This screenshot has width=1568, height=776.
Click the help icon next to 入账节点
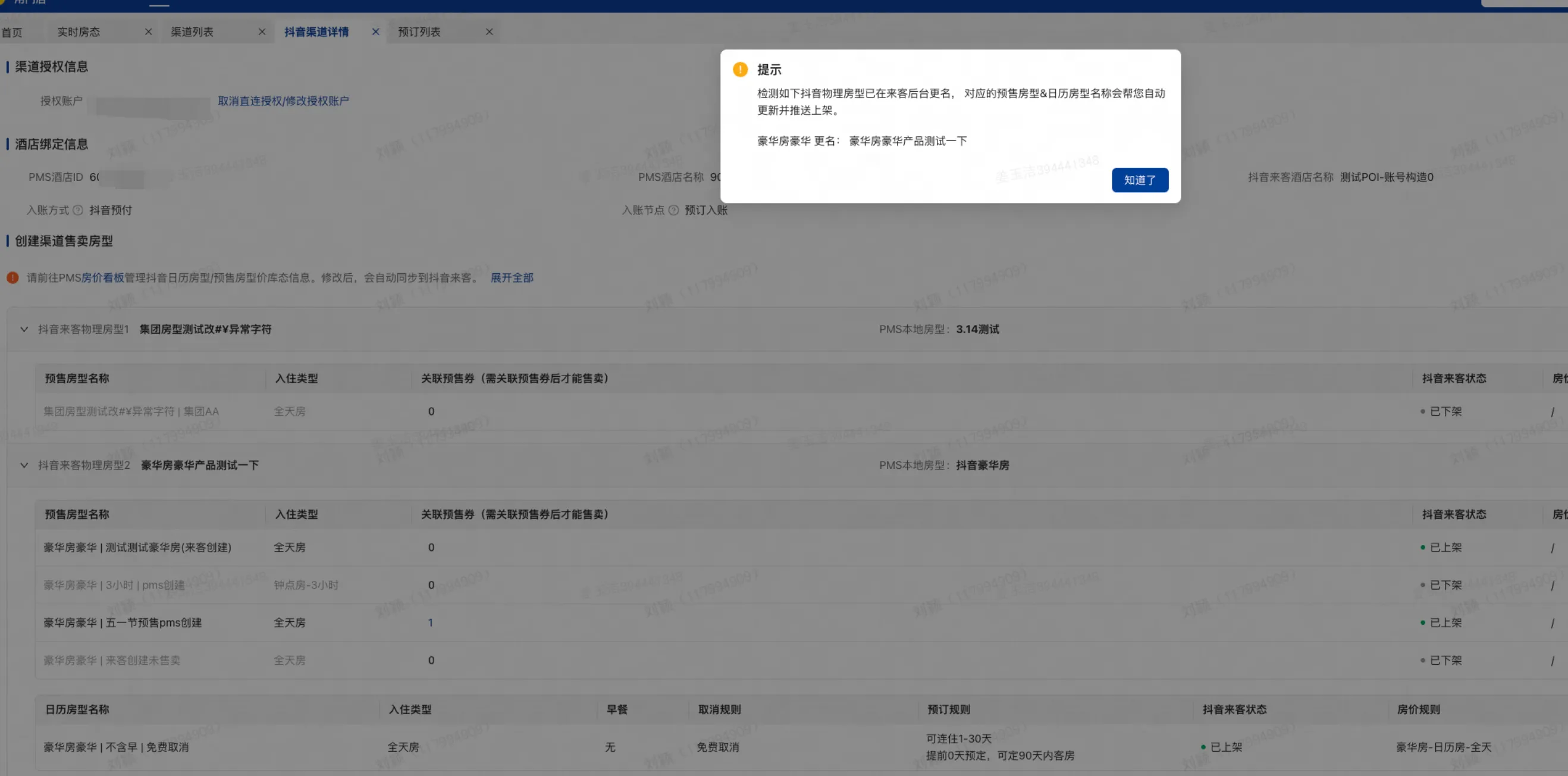tap(673, 210)
